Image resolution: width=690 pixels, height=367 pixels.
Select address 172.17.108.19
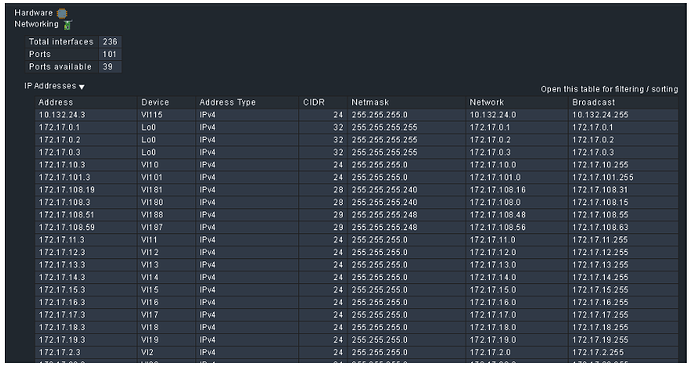click(66, 190)
